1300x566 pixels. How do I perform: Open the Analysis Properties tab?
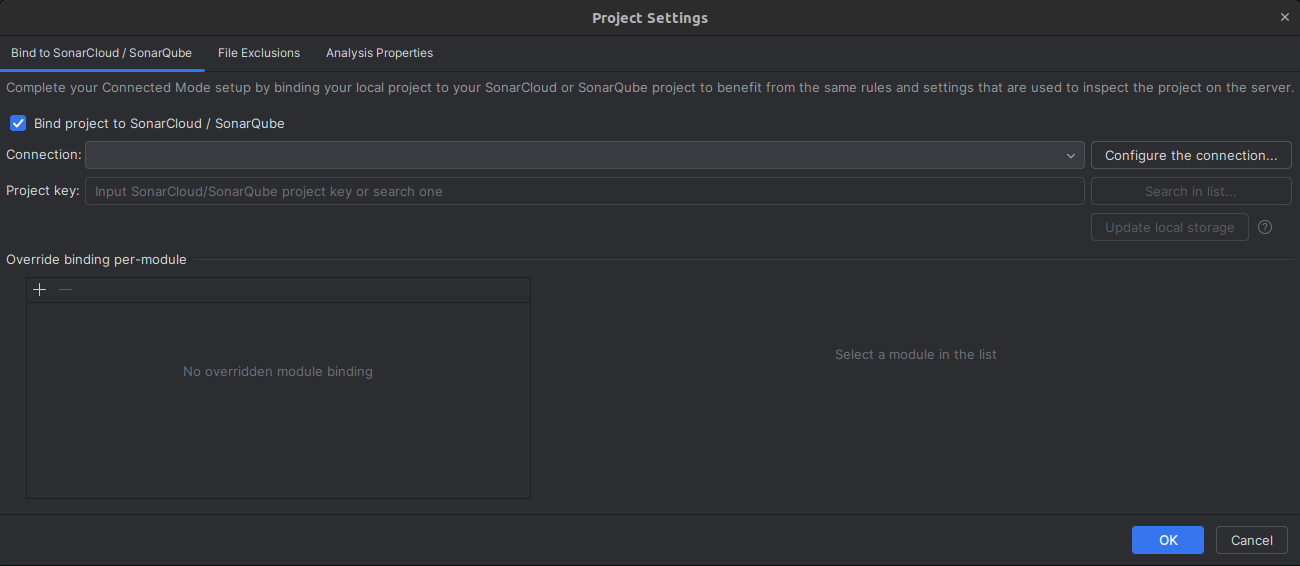[x=379, y=53]
